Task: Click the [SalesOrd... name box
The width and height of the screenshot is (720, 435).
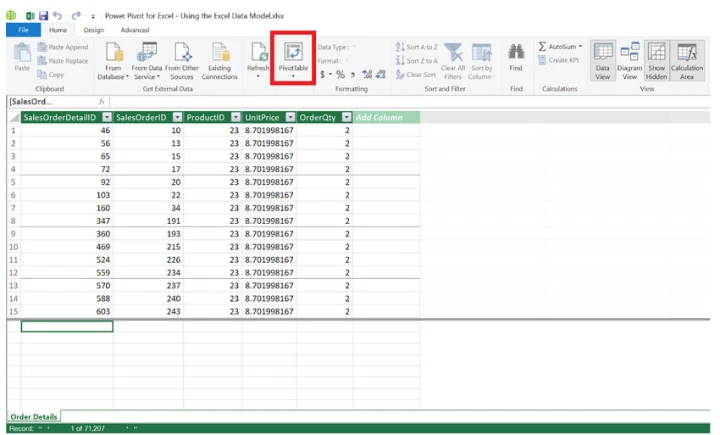Action: (51, 102)
